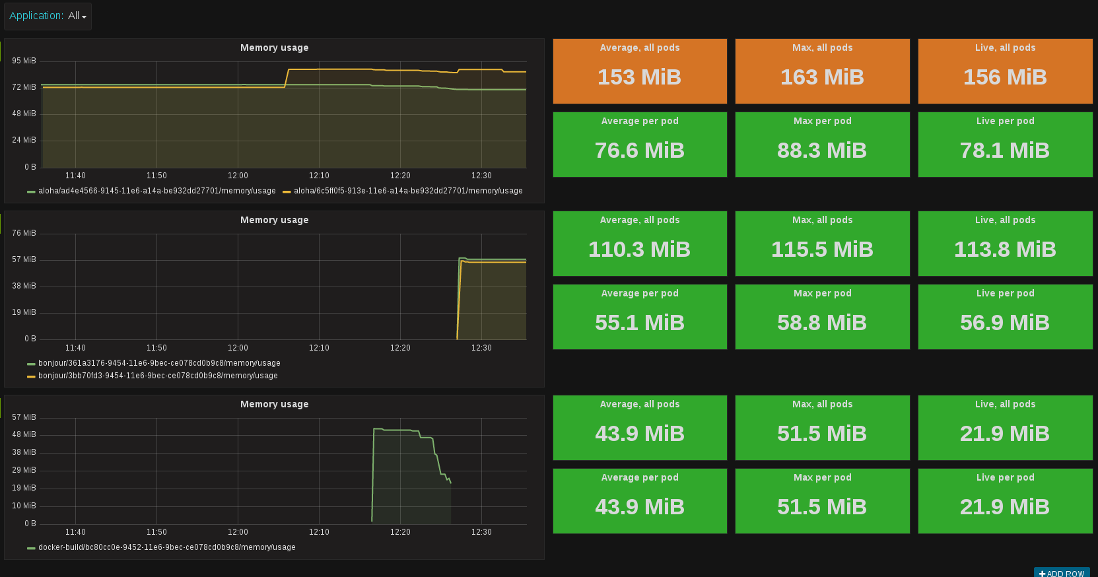Viewport: 1098px width, 577px height.
Task: Open the Application variable dropdown showing All
Action: click(77, 16)
